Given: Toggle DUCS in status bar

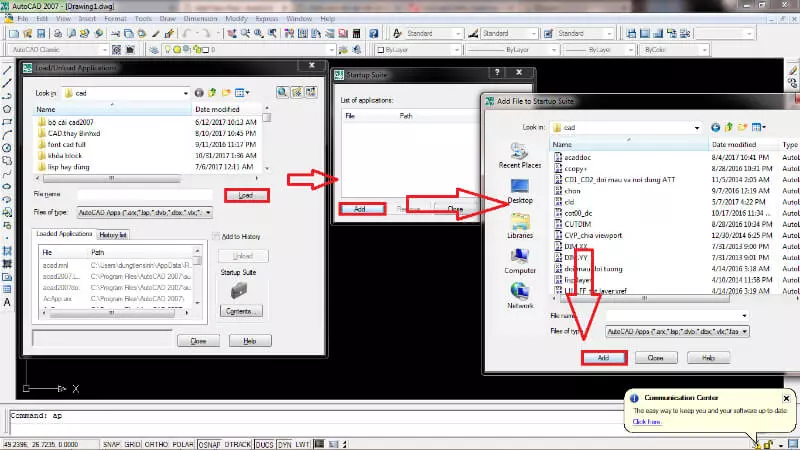Looking at the screenshot, I should [264, 444].
